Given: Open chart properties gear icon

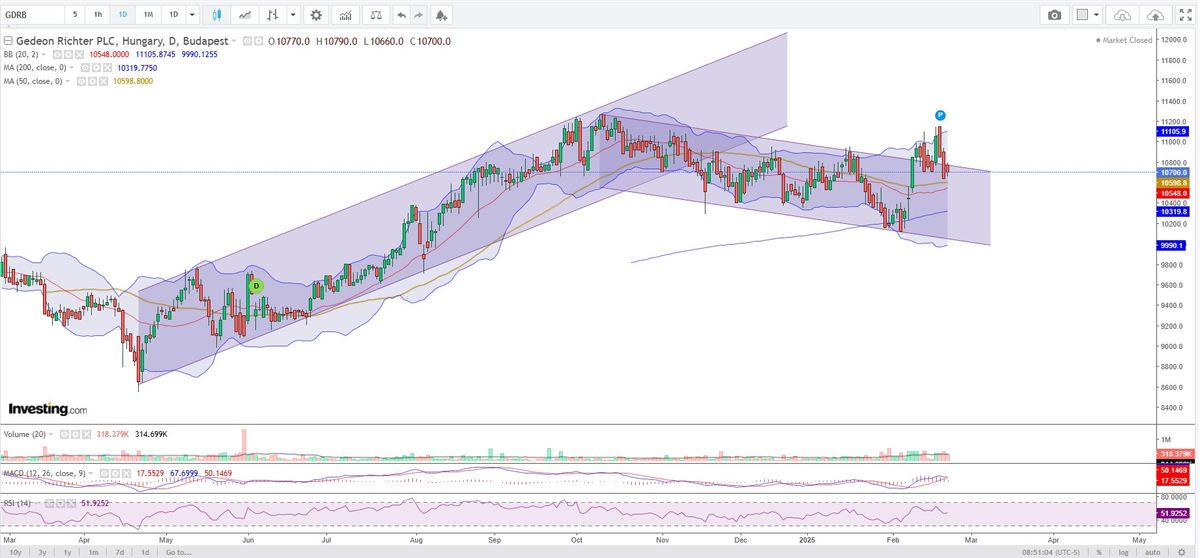Looking at the screenshot, I should click(316, 15).
